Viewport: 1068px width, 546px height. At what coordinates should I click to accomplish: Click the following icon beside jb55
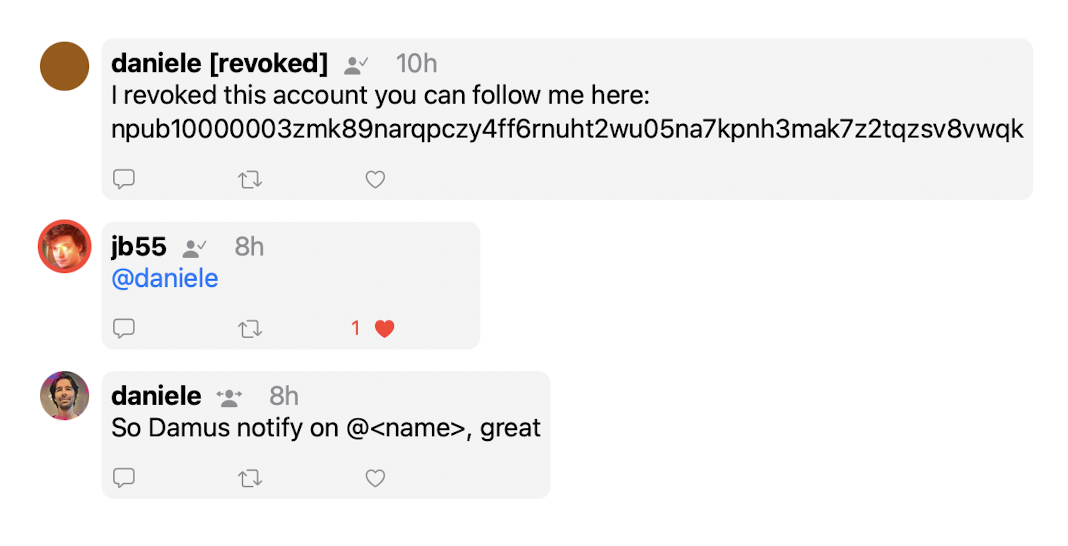[x=194, y=247]
